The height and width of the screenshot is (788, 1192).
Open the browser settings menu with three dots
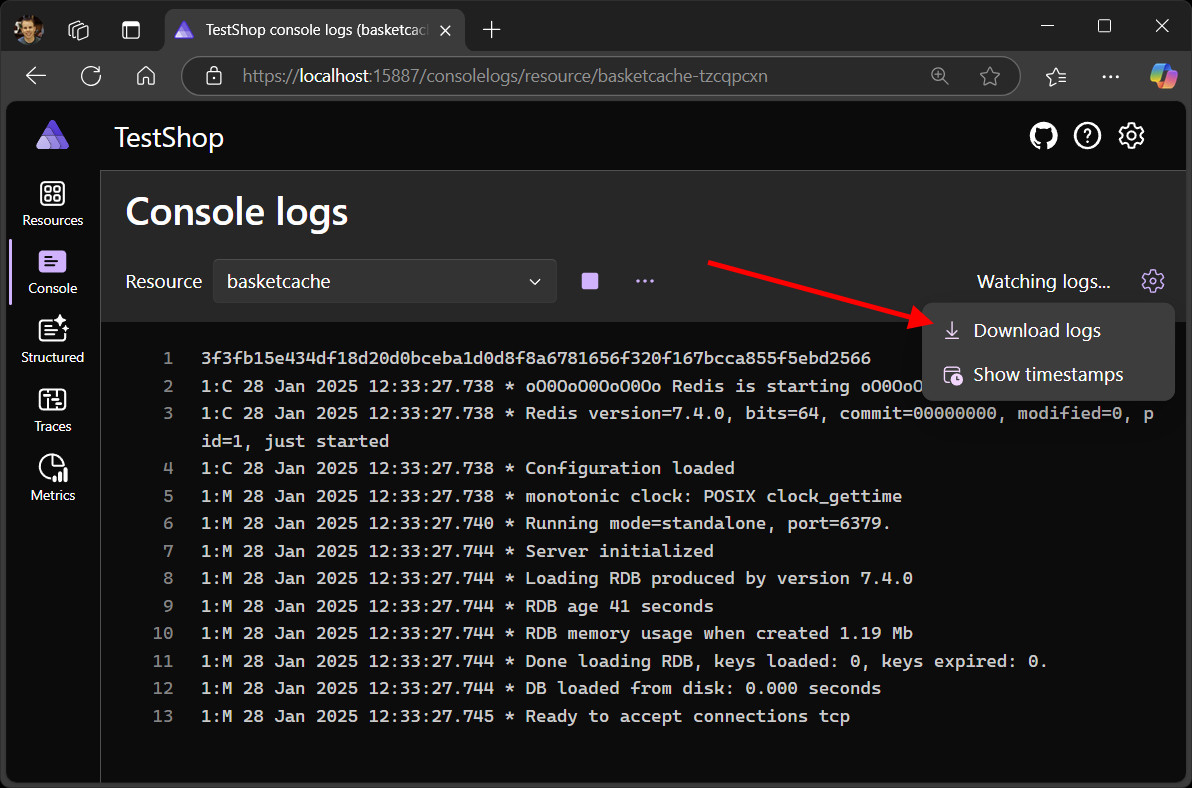[x=1110, y=75]
